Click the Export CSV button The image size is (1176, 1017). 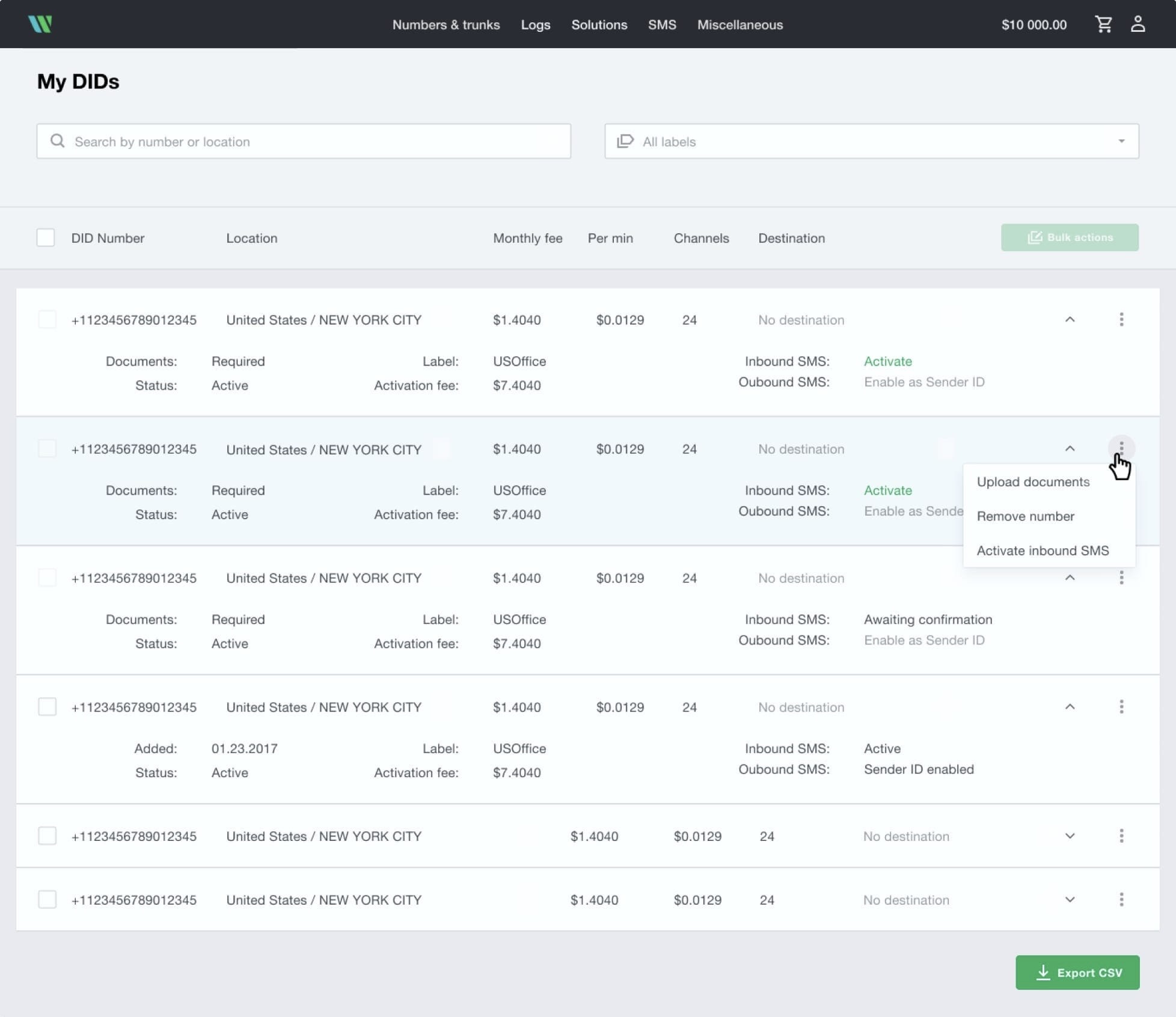(1077, 973)
